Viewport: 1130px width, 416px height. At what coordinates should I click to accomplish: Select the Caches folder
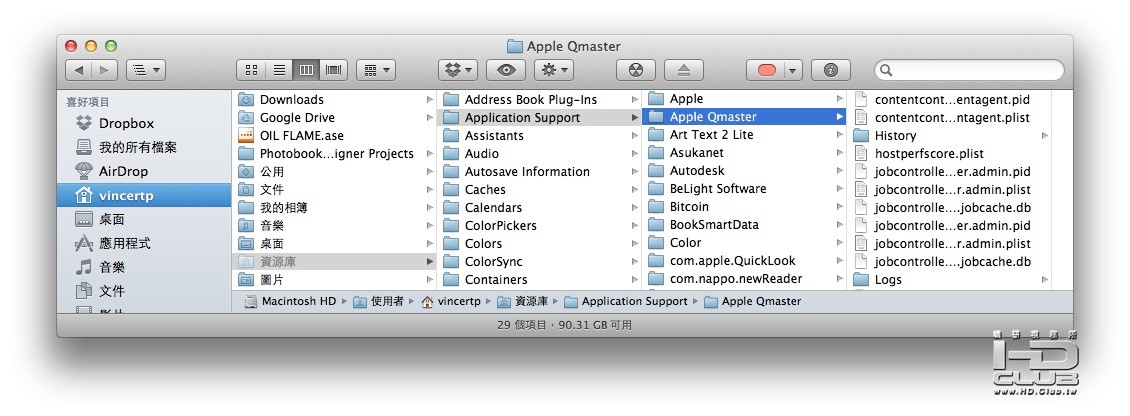[539, 190]
